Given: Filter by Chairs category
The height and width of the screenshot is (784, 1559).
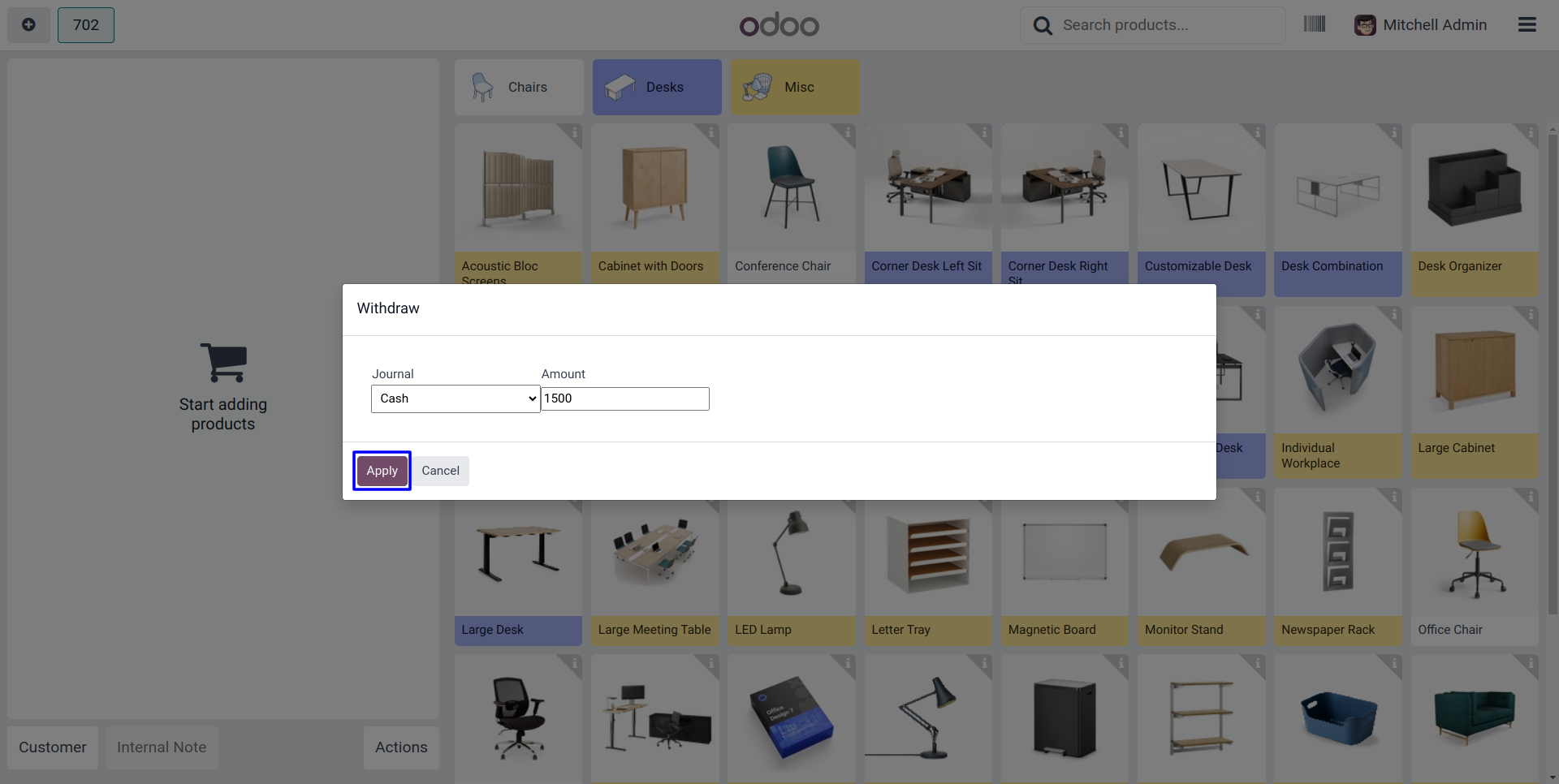Looking at the screenshot, I should coord(519,87).
